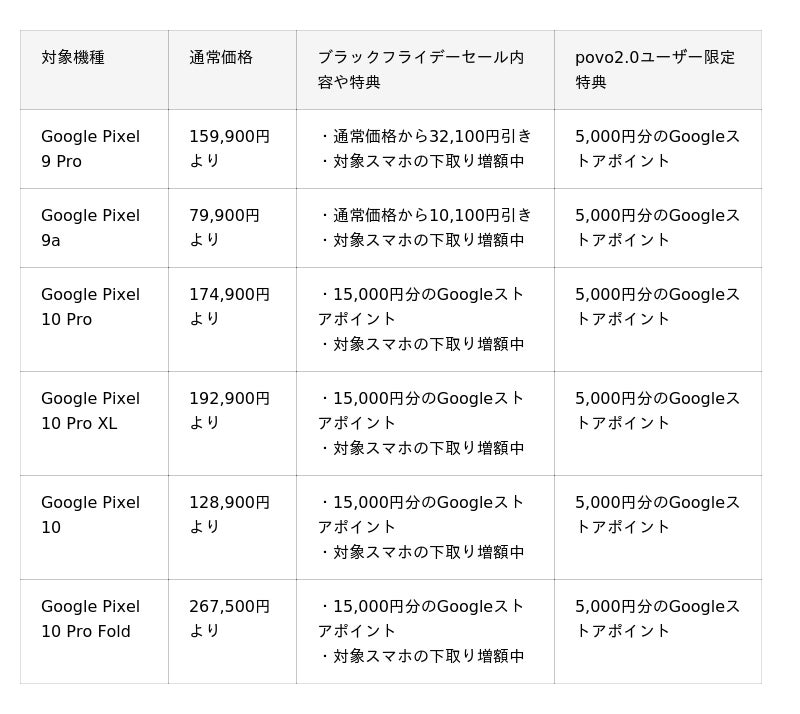Screen dimensions: 800x714
Task: Select the ブラックフライデーセール内容や特典 header cell
Action: [421, 70]
